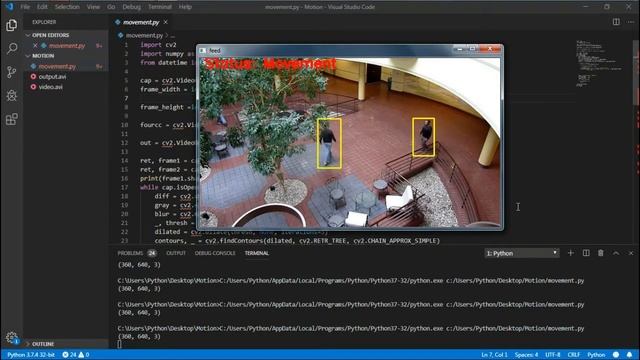The image size is (640, 360).
Task: Open the Explorer view in activity bar
Action: coord(11,25)
